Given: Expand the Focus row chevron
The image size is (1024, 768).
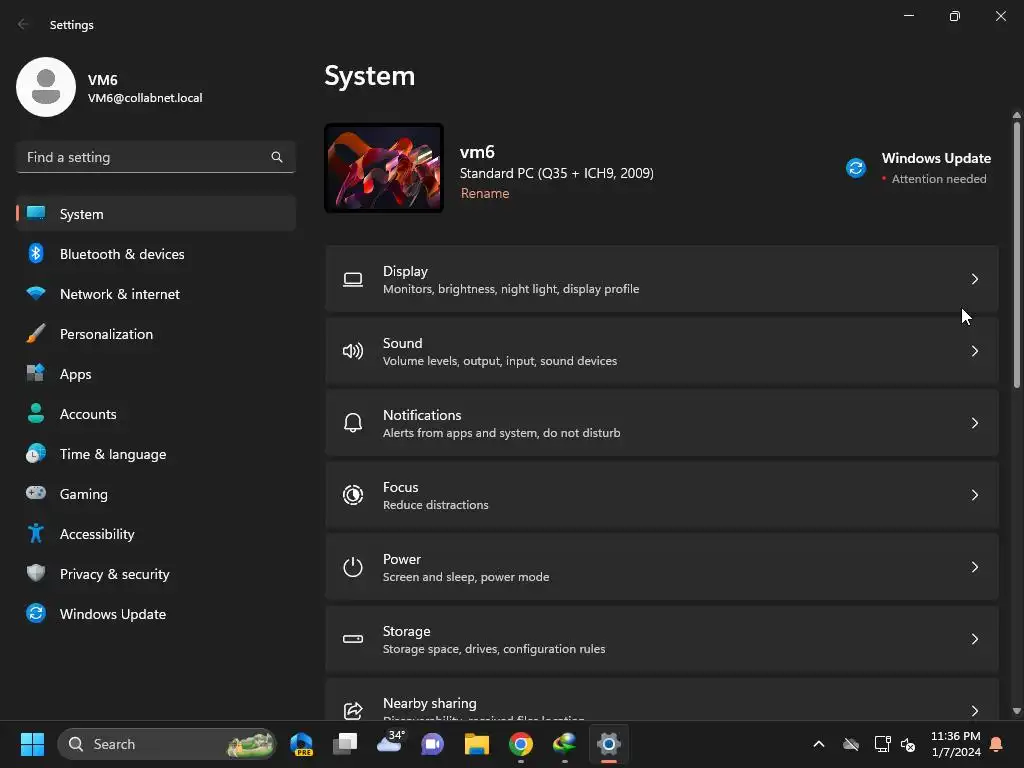Looking at the screenshot, I should click(x=974, y=495).
